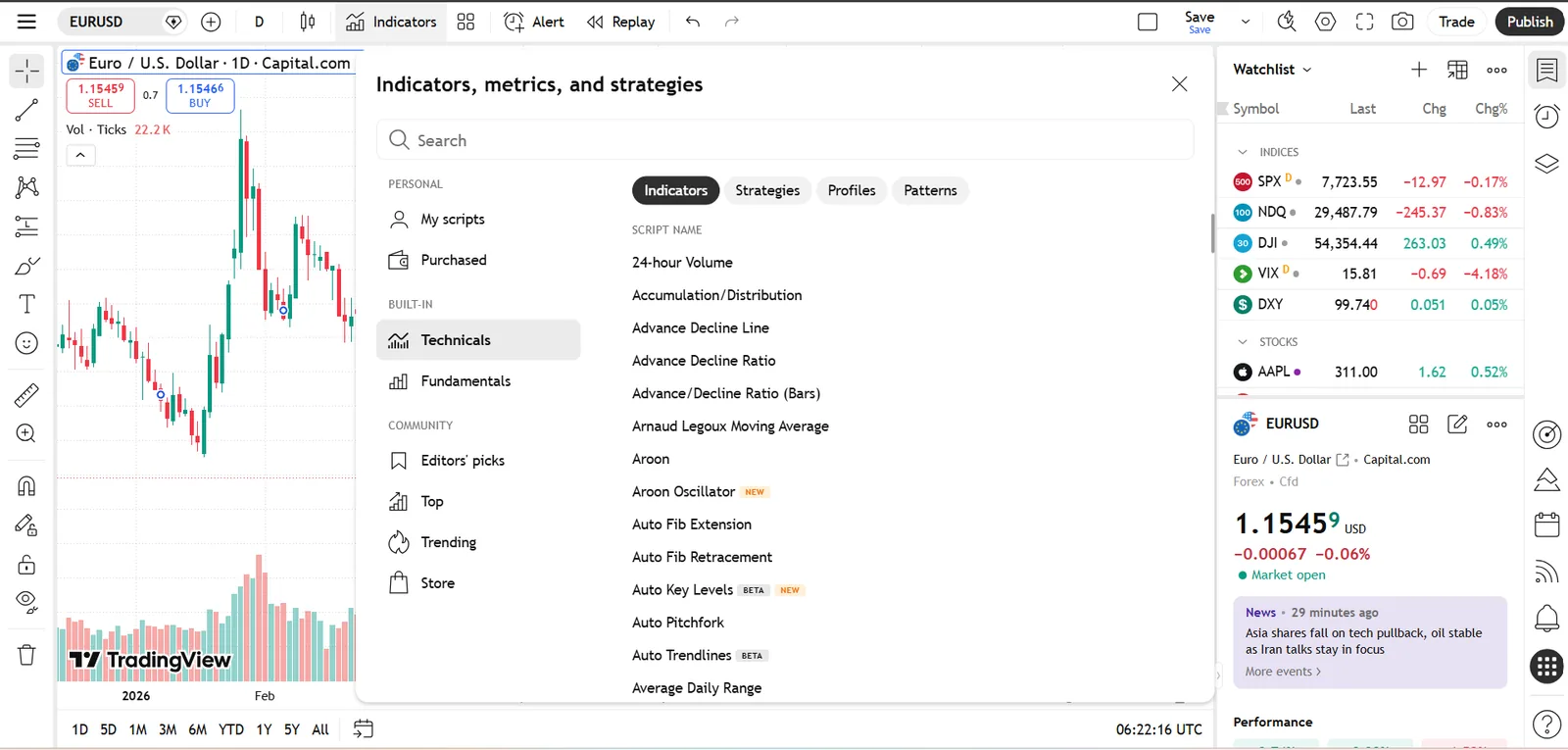This screenshot has height=750, width=1568.
Task: Open the indicator templates grid icon
Action: (466, 22)
